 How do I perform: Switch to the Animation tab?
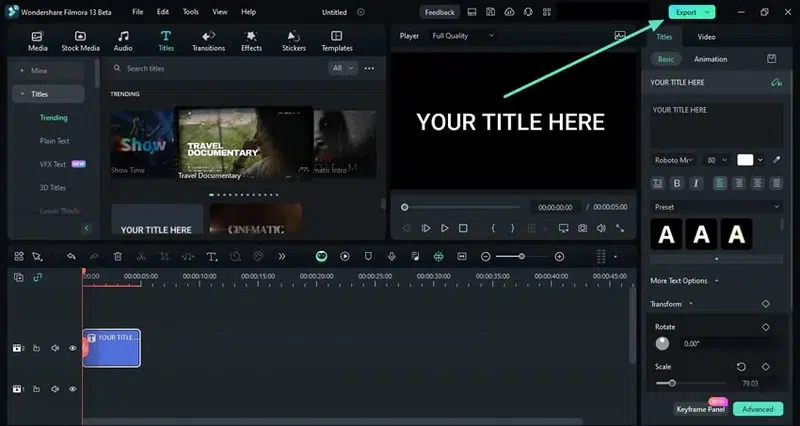coord(711,59)
